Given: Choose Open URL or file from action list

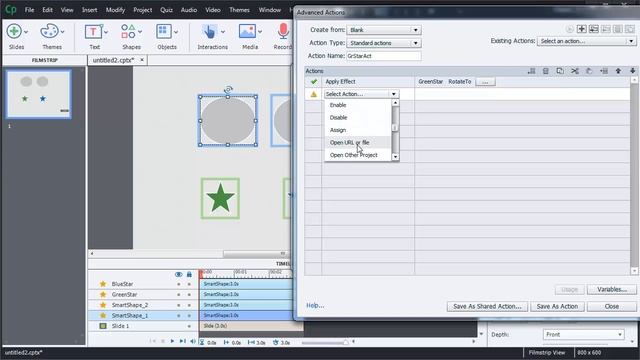Looking at the screenshot, I should (x=358, y=142).
